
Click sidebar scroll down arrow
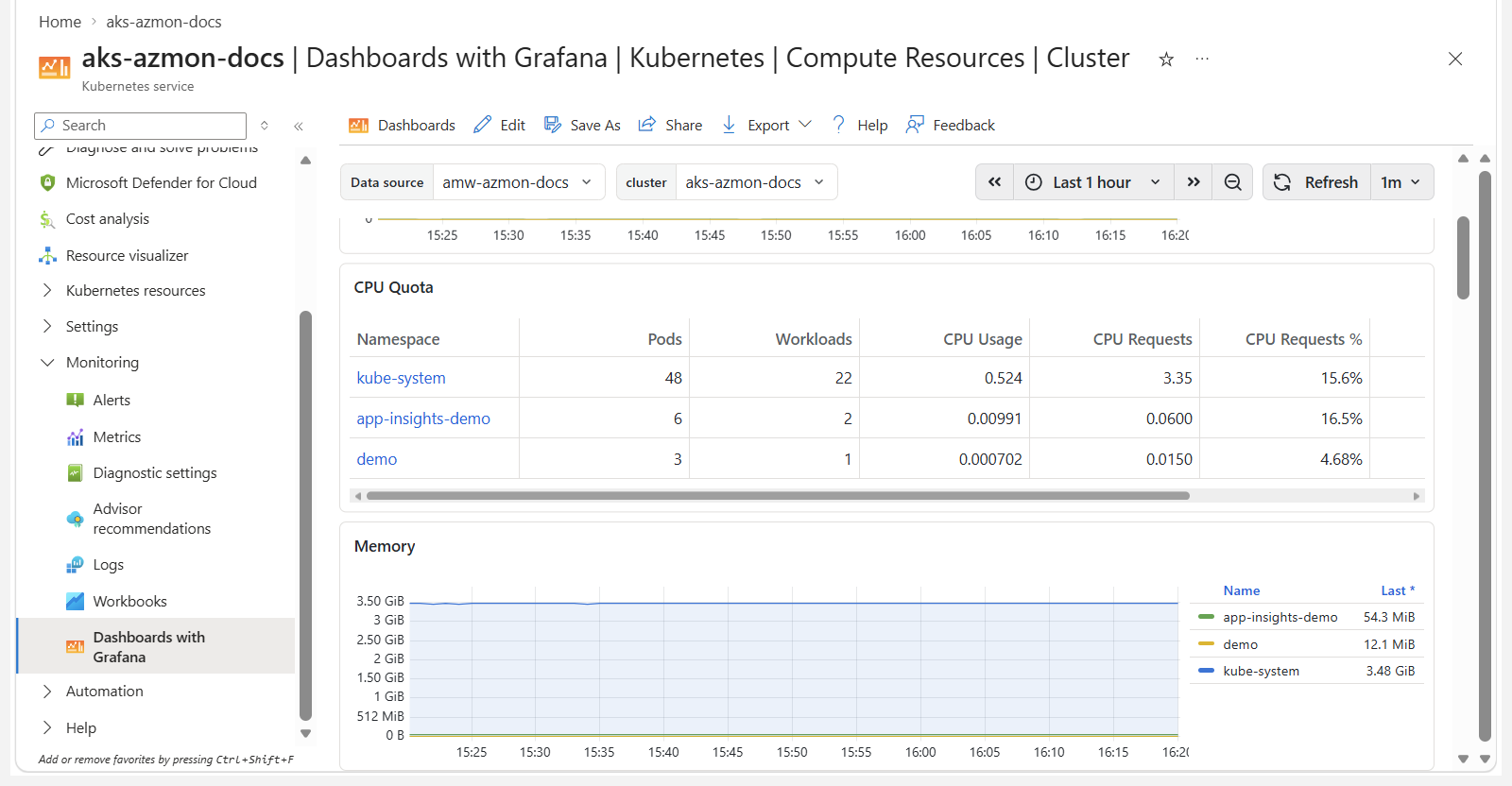(305, 733)
